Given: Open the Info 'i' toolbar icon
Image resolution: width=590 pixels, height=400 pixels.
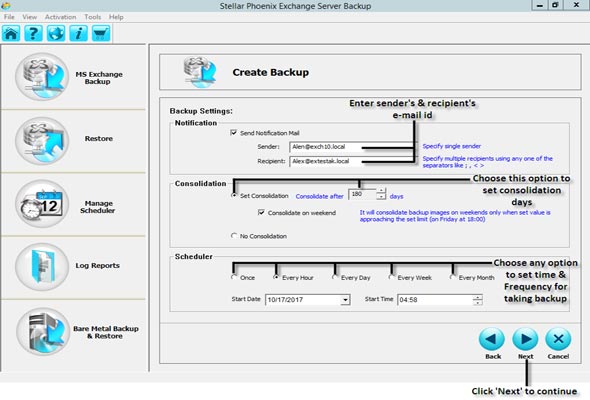Looking at the screenshot, I should (x=78, y=33).
